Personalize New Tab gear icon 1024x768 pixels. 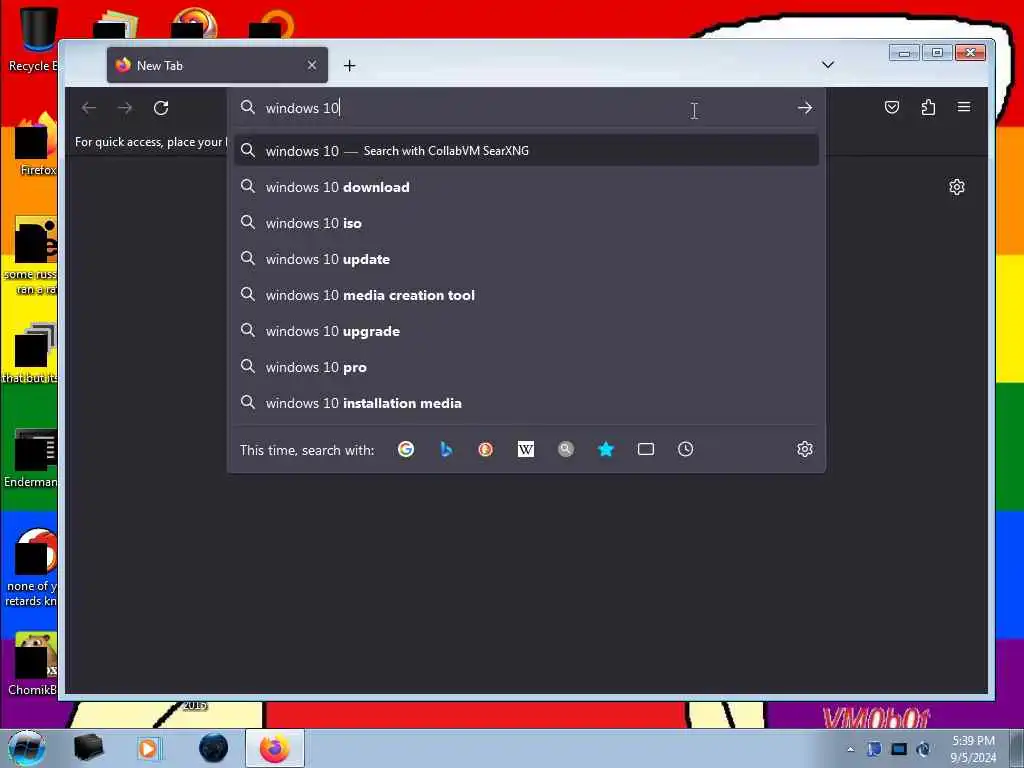[x=957, y=187]
